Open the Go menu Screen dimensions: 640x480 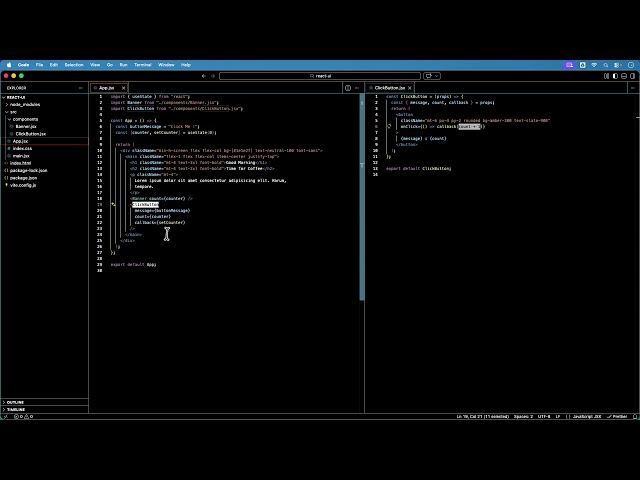point(110,65)
